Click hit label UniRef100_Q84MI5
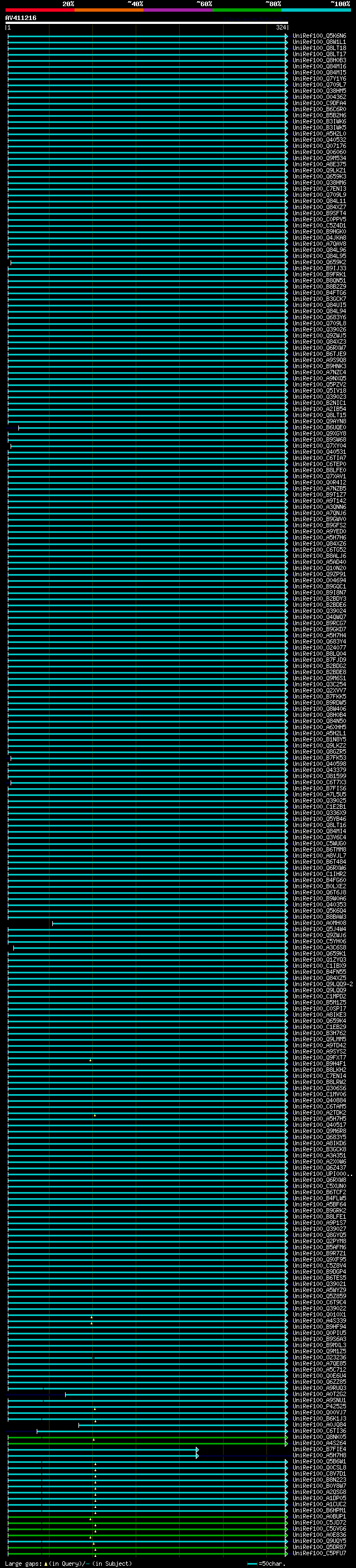356x1568 pixels. pos(319,72)
